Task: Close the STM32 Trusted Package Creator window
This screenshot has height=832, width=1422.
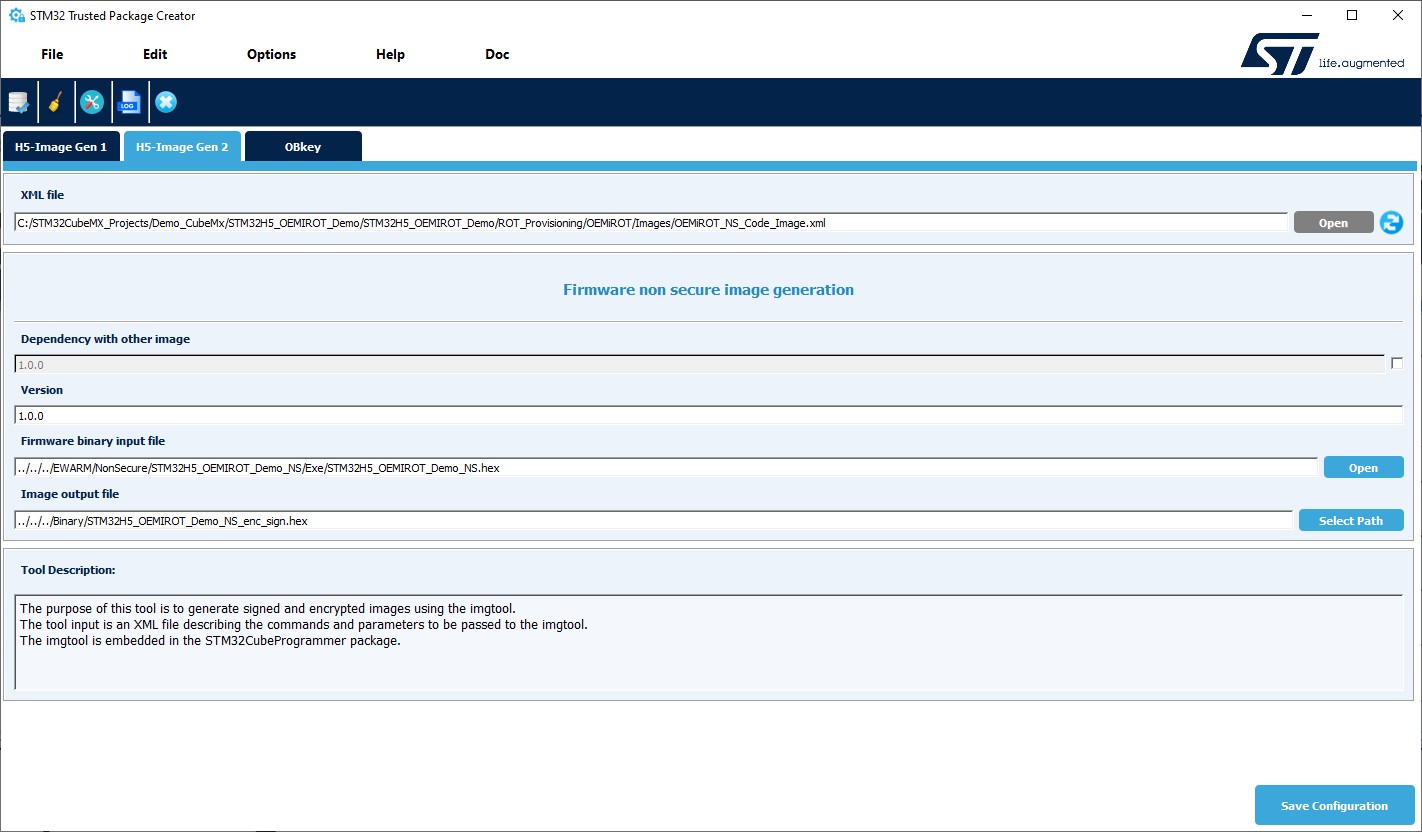Action: (1398, 15)
